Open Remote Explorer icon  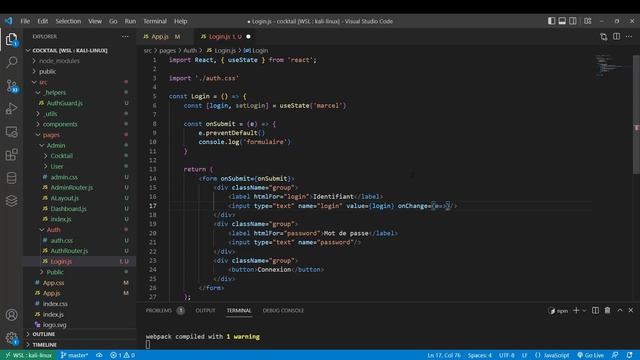pos(11,131)
